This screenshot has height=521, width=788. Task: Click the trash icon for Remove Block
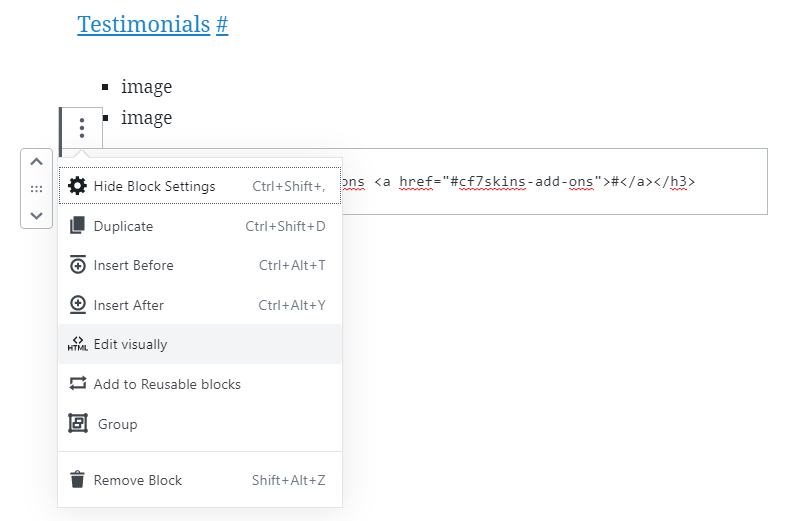(x=77, y=480)
